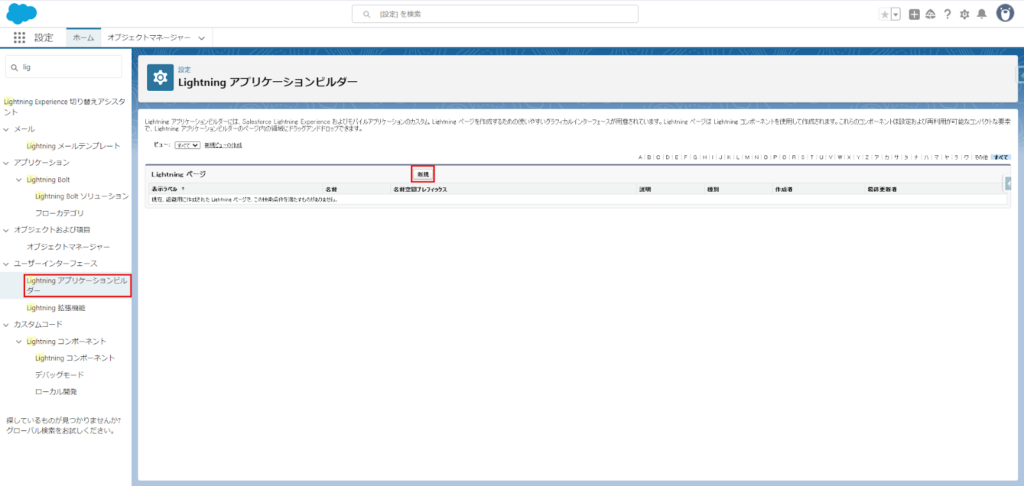Image resolution: width=1024 pixels, height=486 pixels.
Task: Open Lightning メールテンプレート
Action: [x=73, y=146]
